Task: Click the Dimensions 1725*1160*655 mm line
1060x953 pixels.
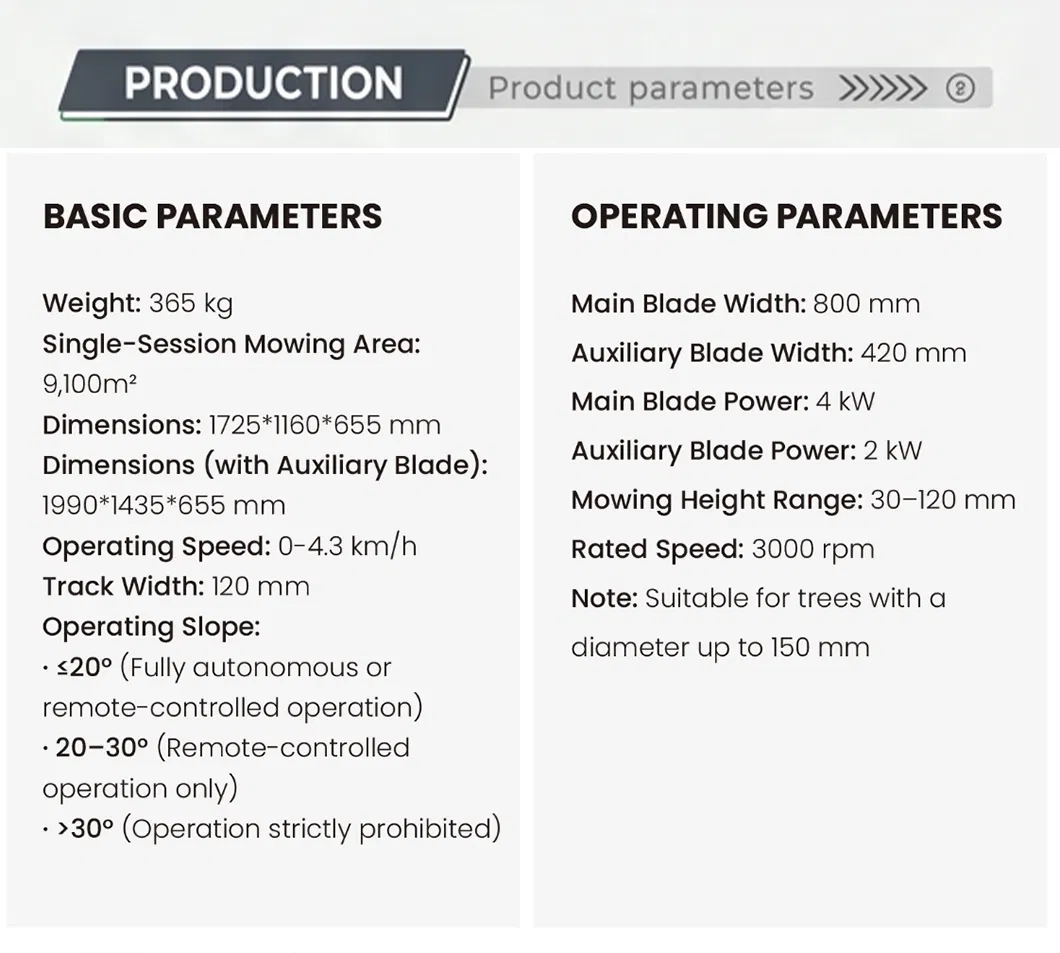Action: pyautogui.click(x=241, y=425)
